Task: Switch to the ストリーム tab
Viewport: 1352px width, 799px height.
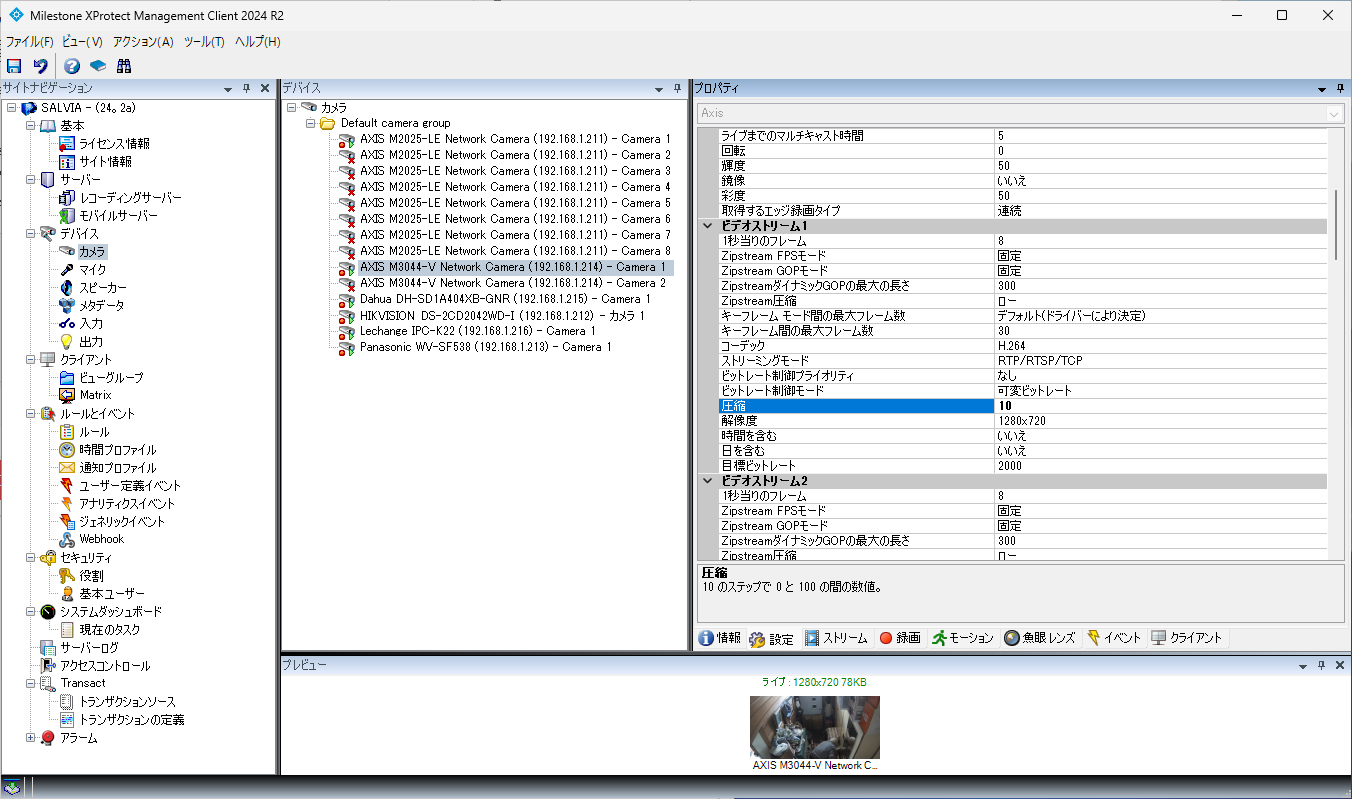Action: pyautogui.click(x=837, y=638)
